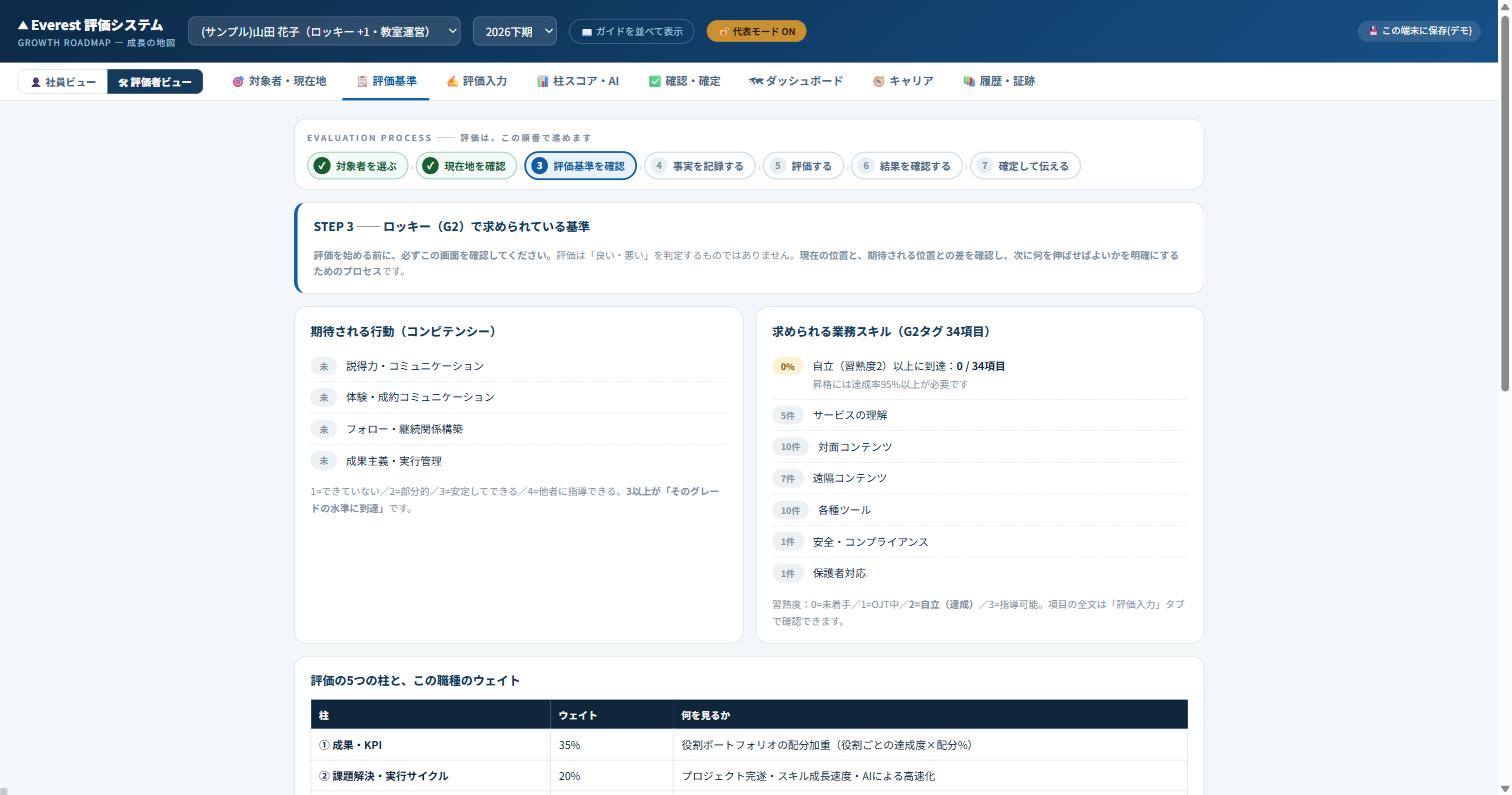Click the 0% badge for 自立 attainment

click(788, 367)
